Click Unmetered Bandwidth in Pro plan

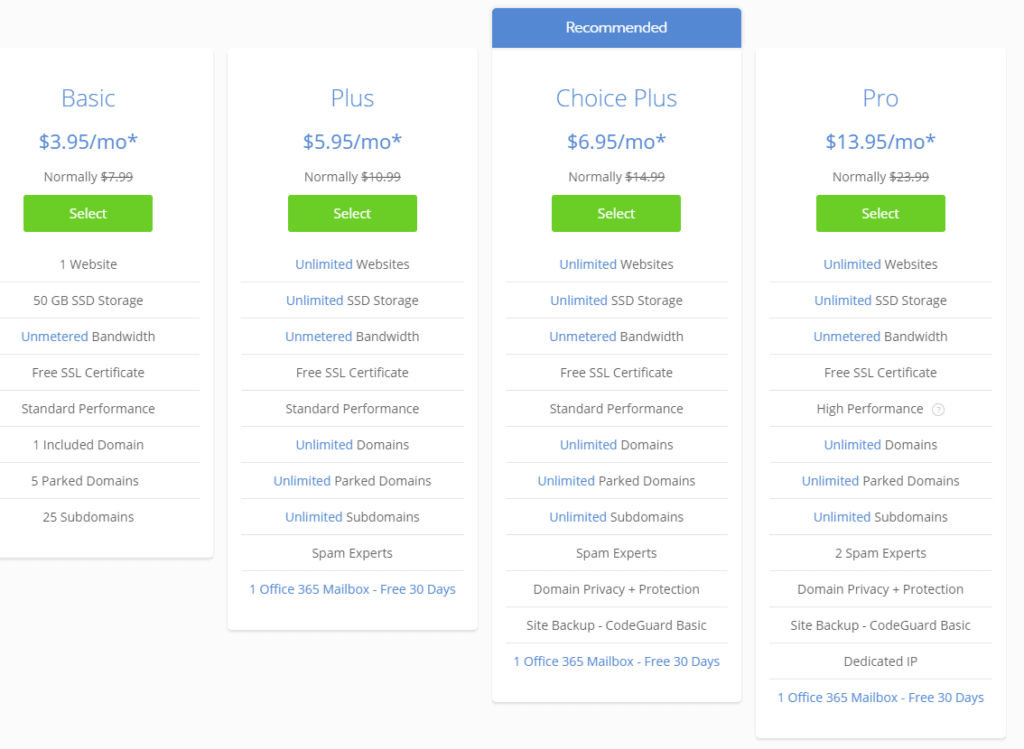(846, 337)
